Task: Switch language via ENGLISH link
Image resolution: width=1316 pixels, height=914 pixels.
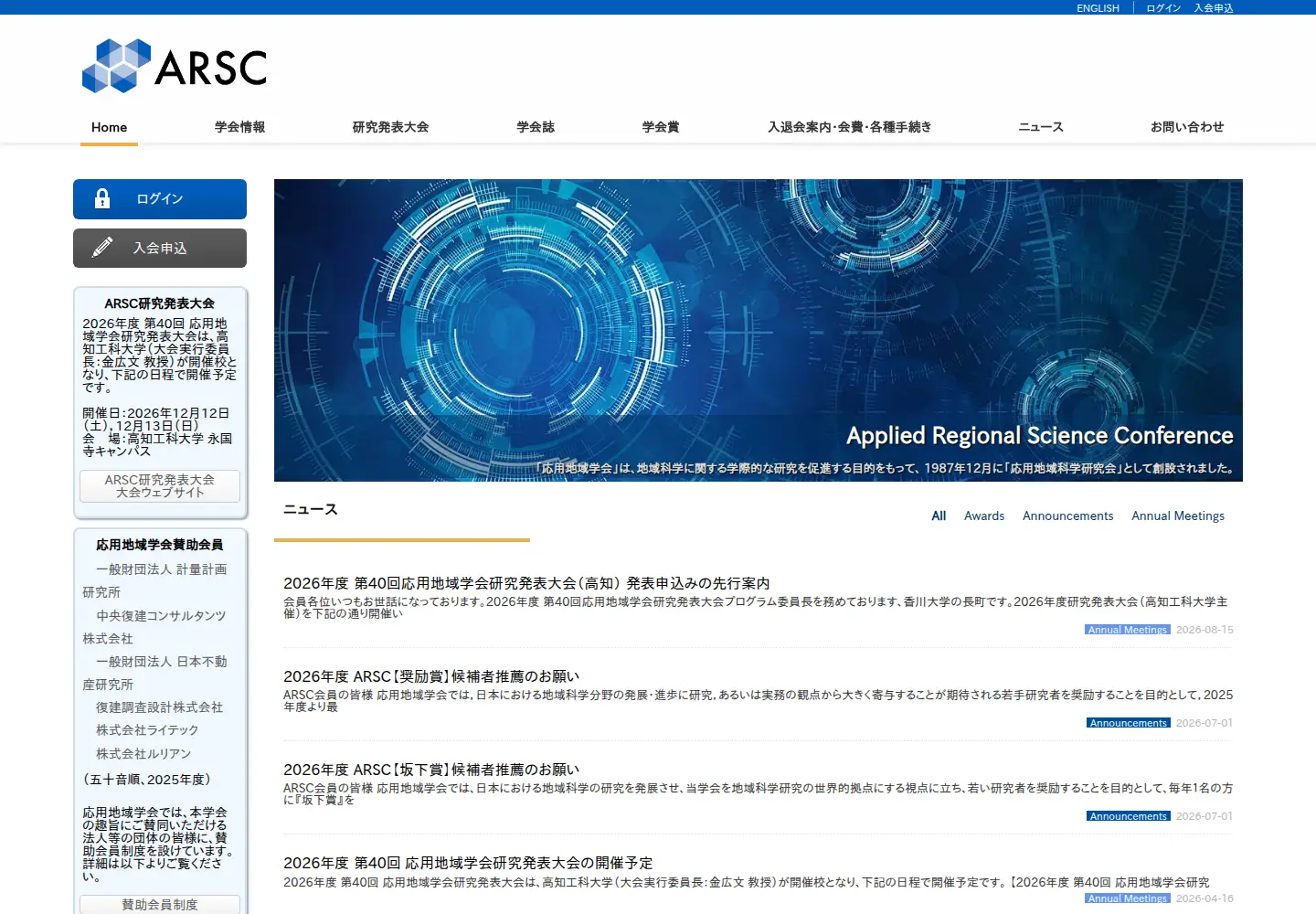Action: [x=1098, y=8]
